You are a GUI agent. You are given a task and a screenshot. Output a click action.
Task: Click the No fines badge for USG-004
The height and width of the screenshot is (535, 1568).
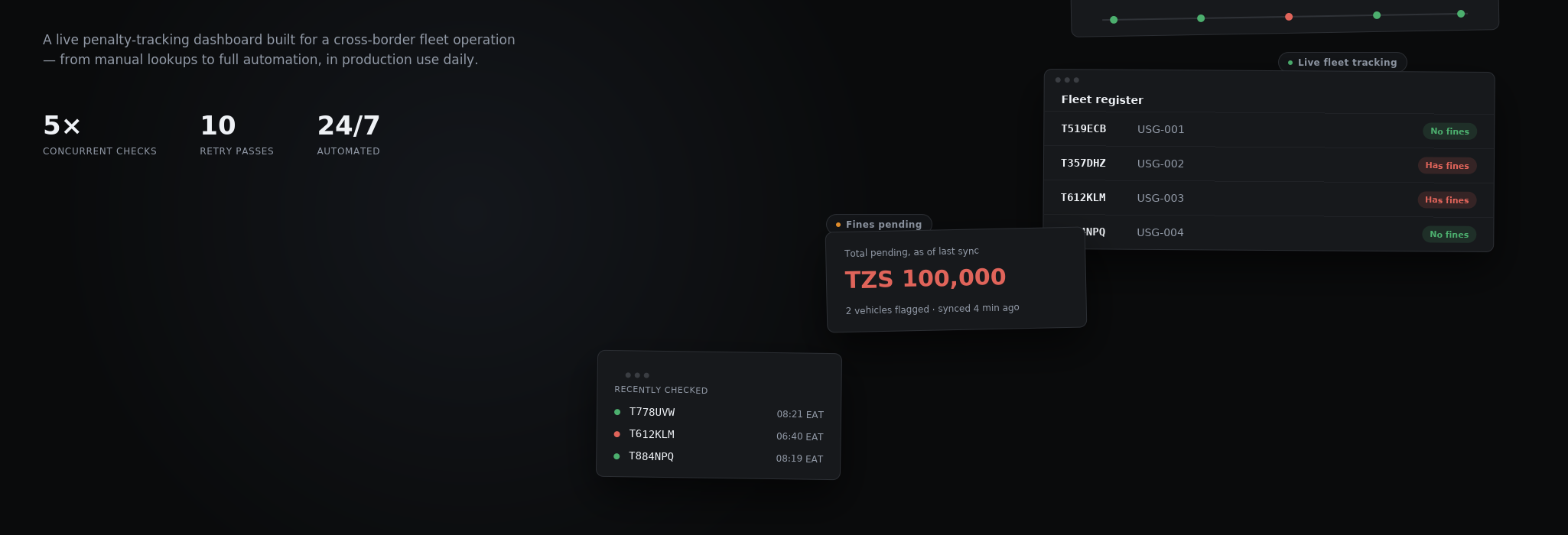(x=1449, y=235)
